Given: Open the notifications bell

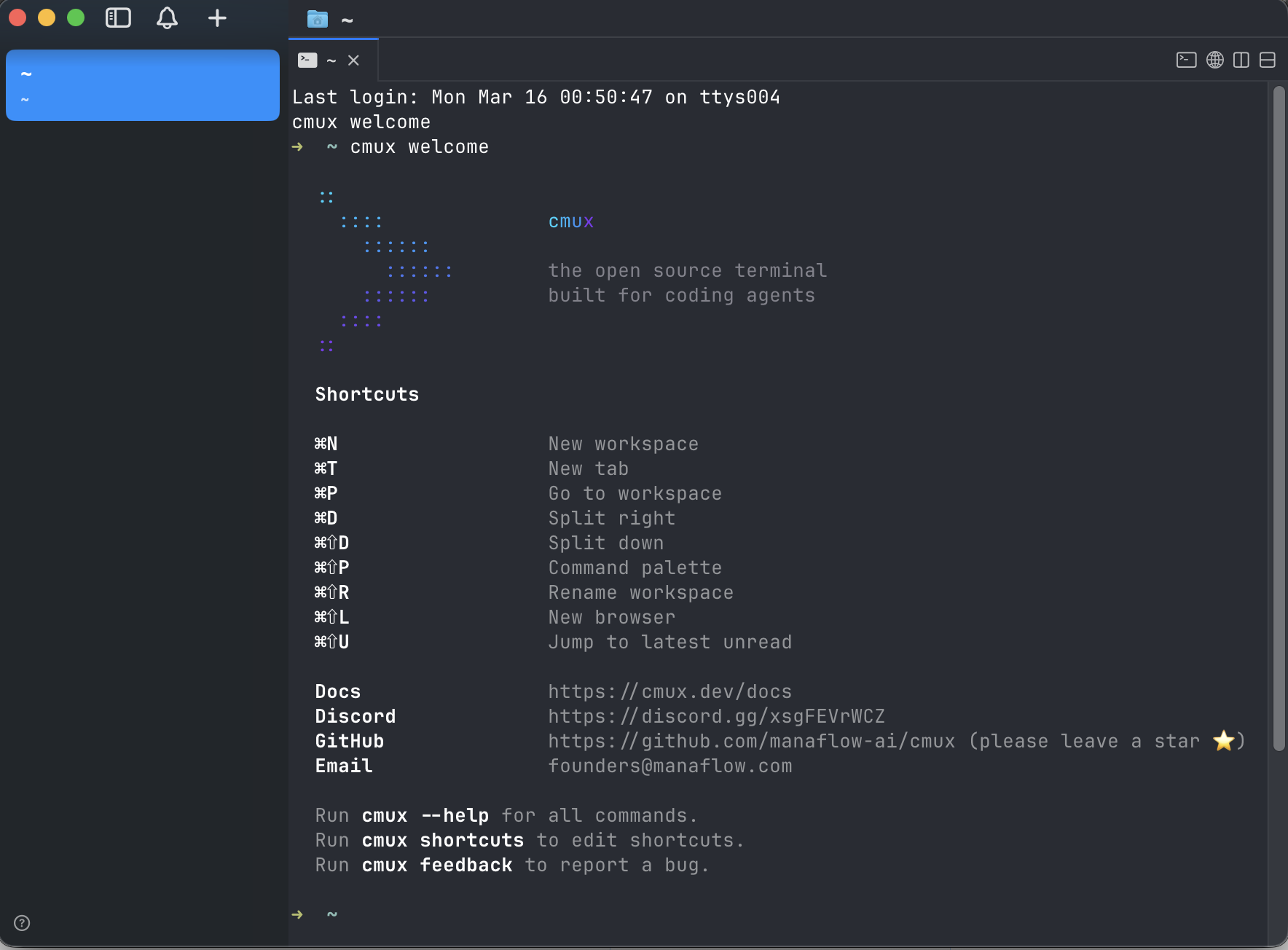Looking at the screenshot, I should 167,18.
